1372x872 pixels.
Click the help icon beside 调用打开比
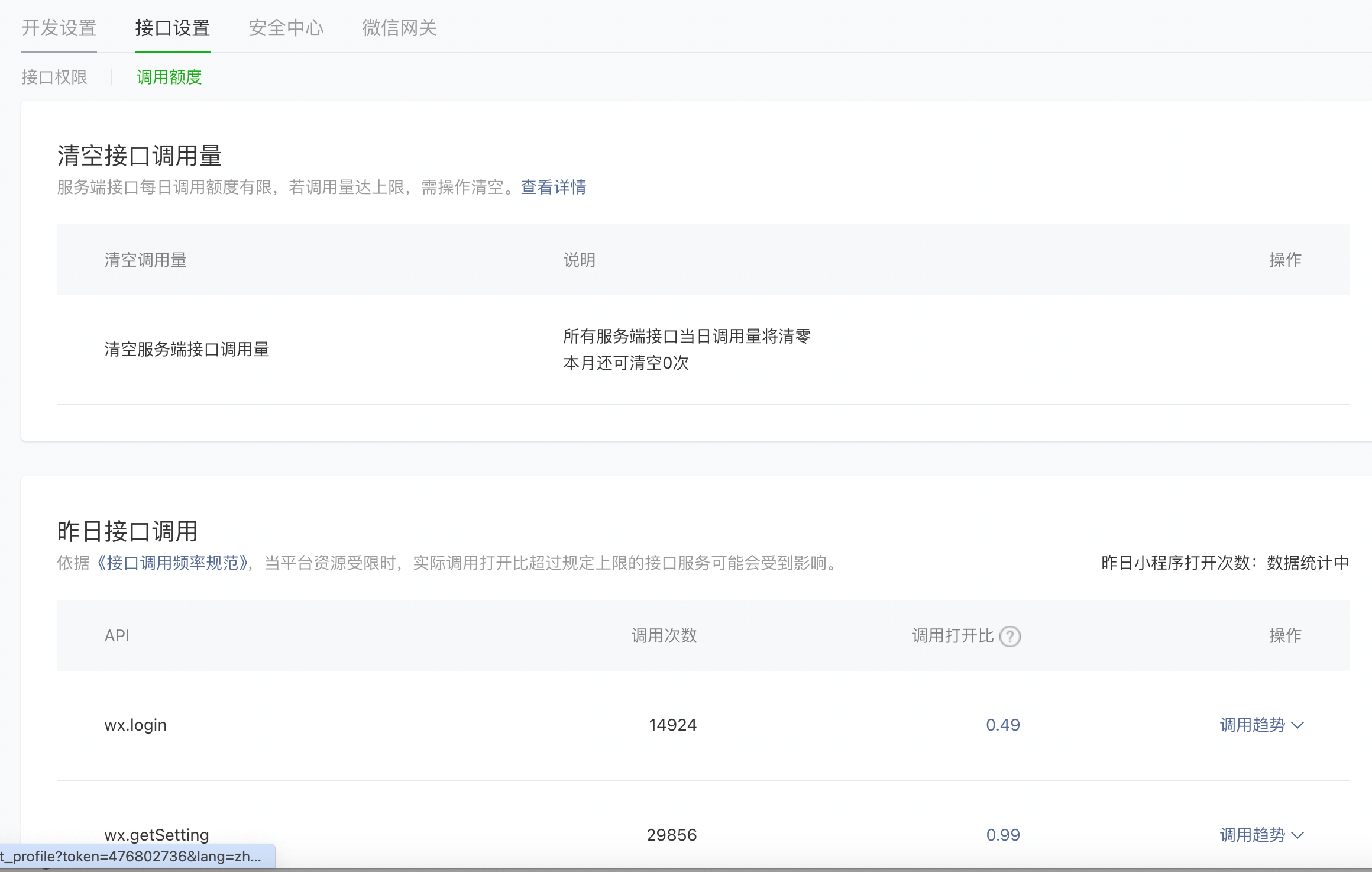[1009, 637]
